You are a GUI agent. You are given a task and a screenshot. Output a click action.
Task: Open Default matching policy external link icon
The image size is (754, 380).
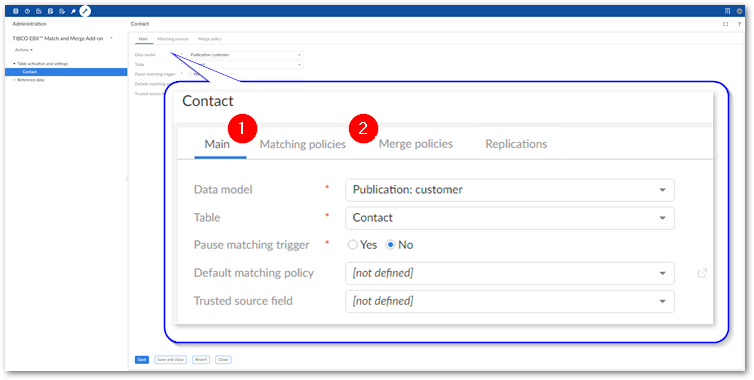coord(702,273)
